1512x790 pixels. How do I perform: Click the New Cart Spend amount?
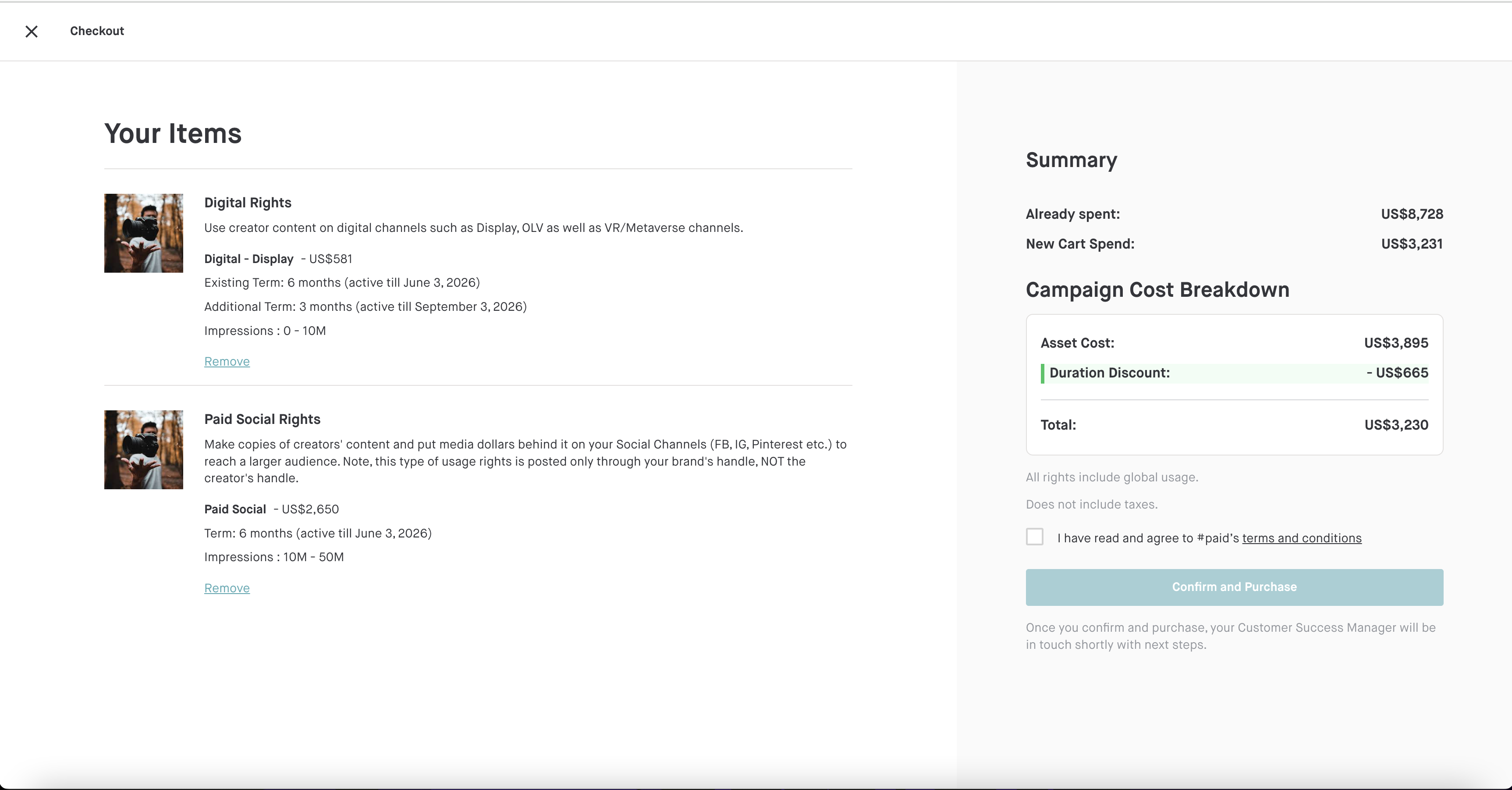coord(1411,244)
